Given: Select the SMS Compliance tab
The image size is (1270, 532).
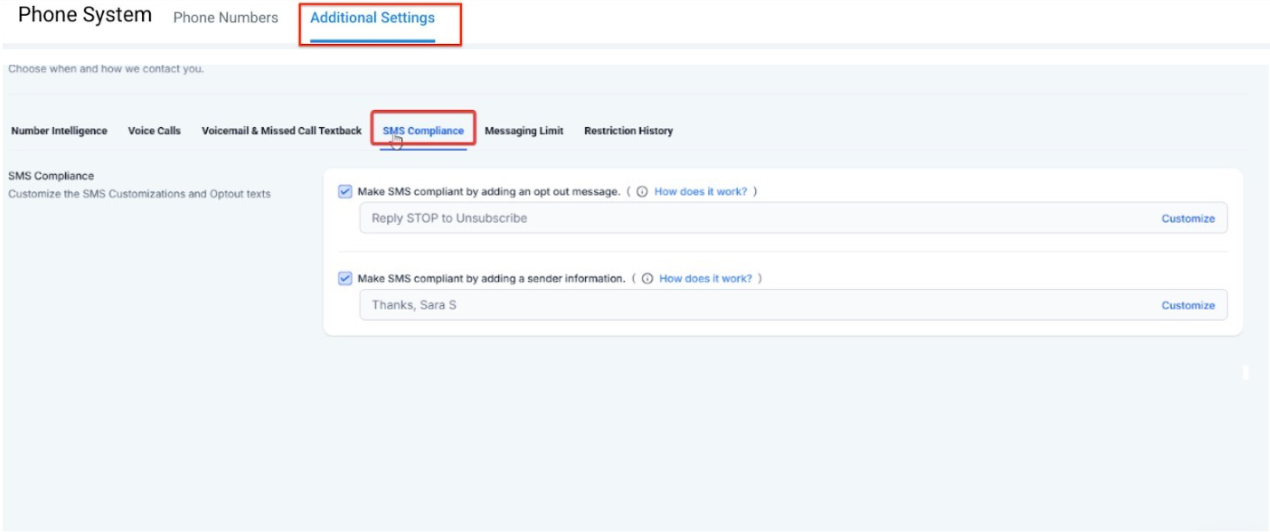Looking at the screenshot, I should [423, 131].
